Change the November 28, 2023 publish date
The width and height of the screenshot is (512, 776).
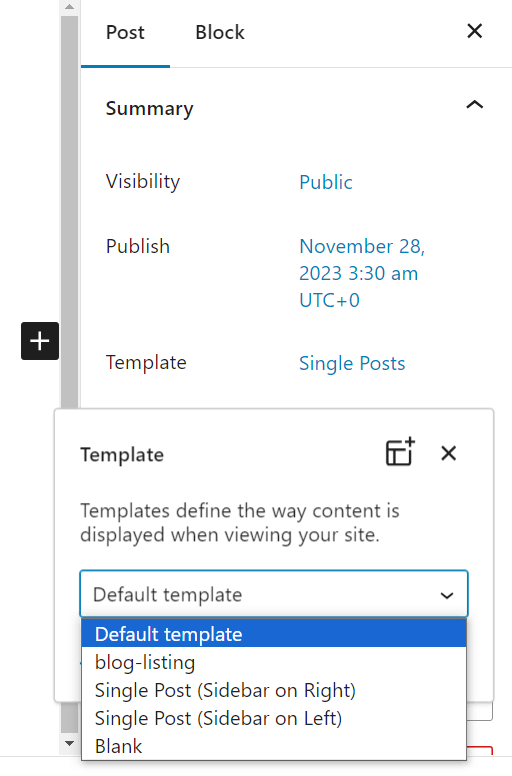[x=362, y=273]
